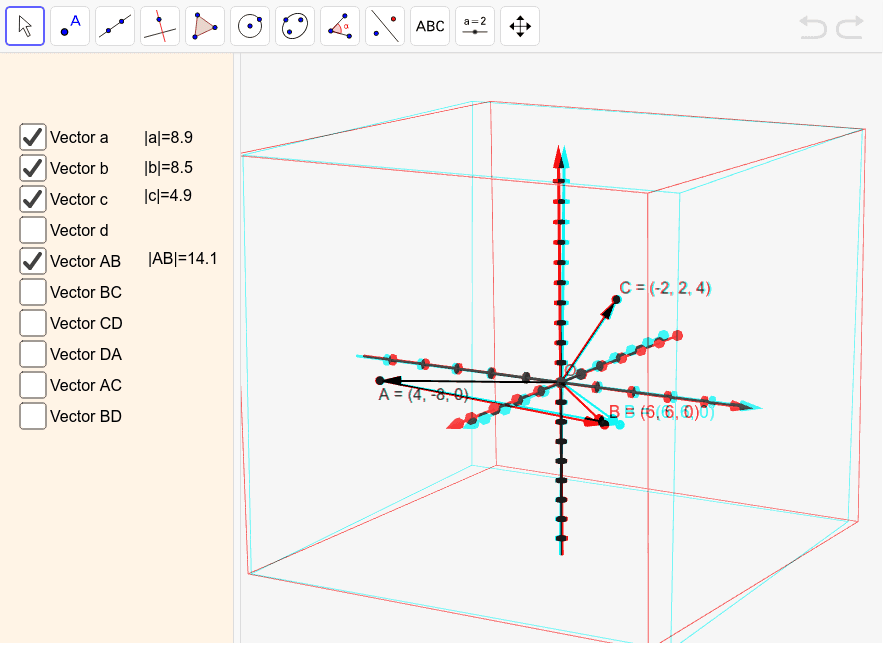Select the Line through two points tool
The height and width of the screenshot is (645, 884).
115,26
